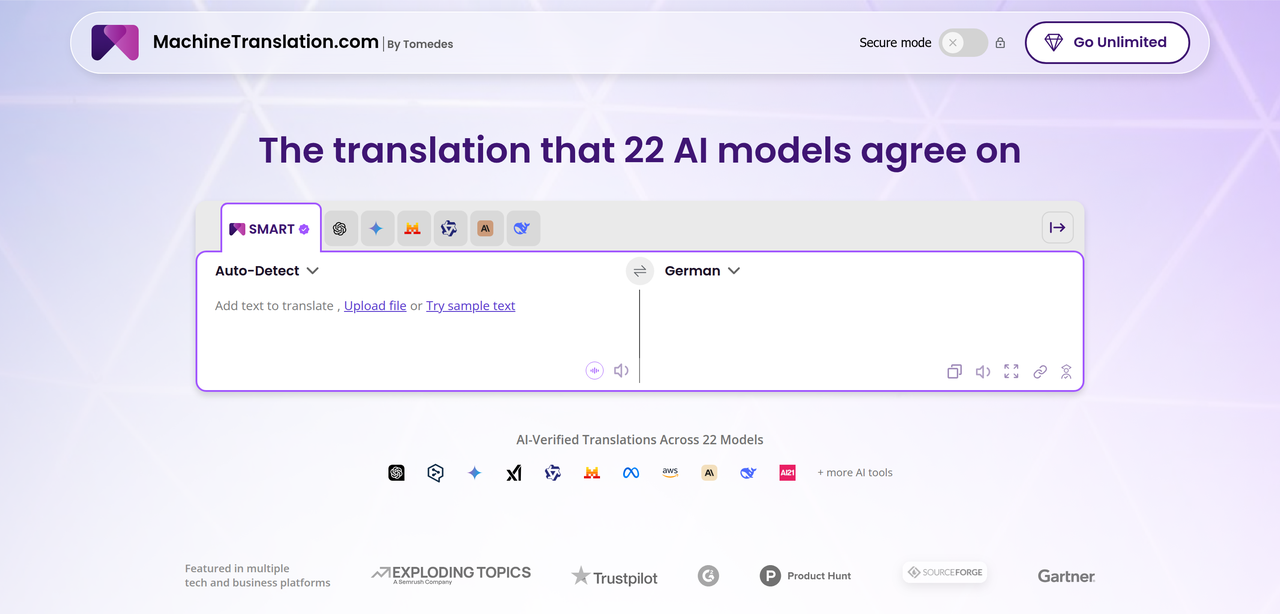This screenshot has height=614, width=1280.
Task: Open the Auto-Detect source language dropdown
Action: pos(267,271)
